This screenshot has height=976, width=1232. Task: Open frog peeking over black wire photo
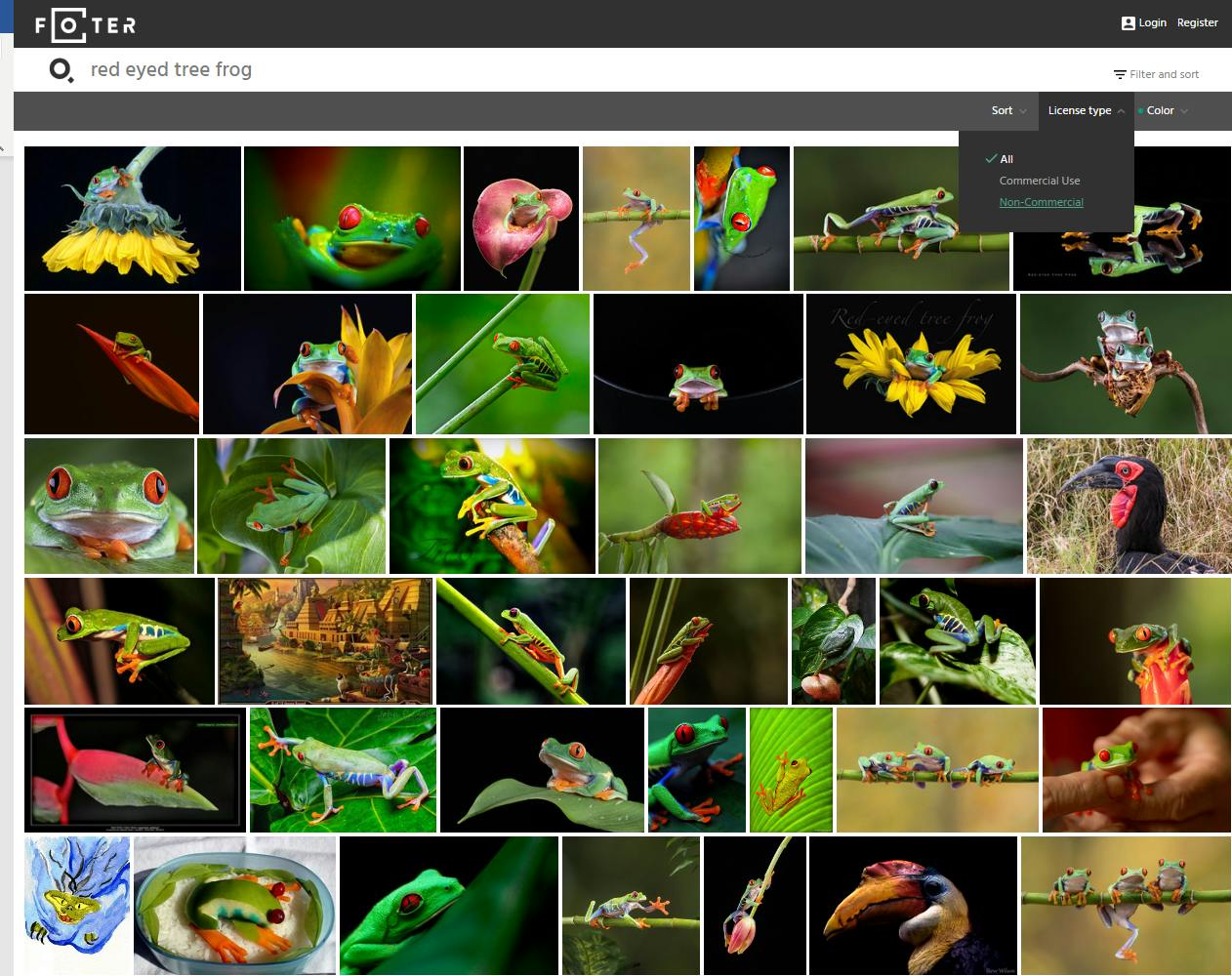[698, 364]
